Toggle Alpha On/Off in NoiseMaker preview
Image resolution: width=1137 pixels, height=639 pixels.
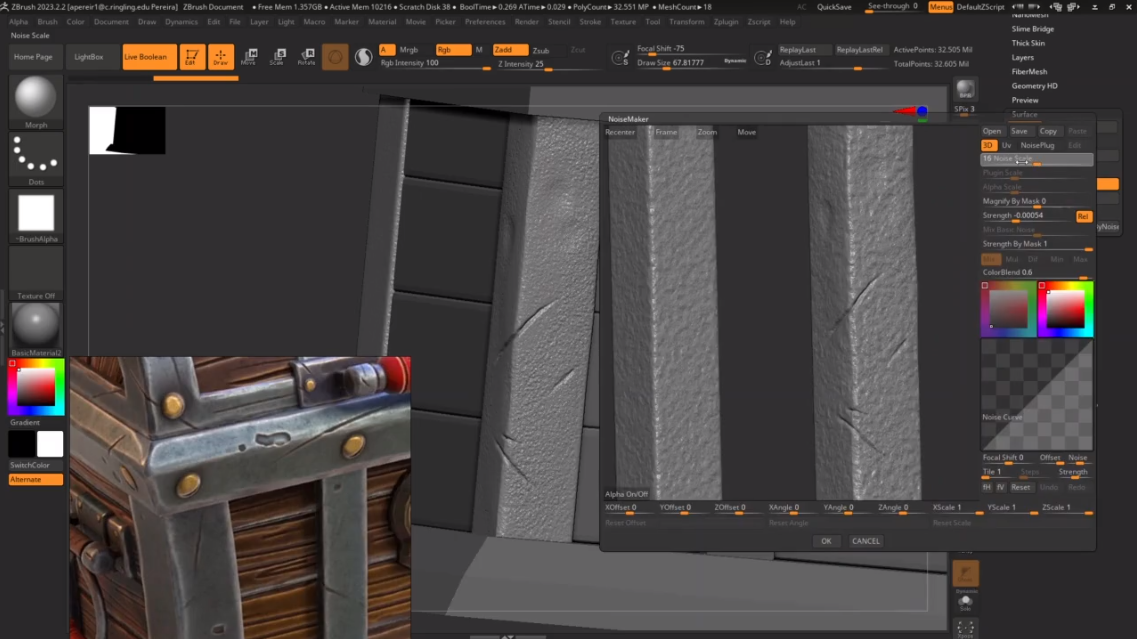coord(626,494)
